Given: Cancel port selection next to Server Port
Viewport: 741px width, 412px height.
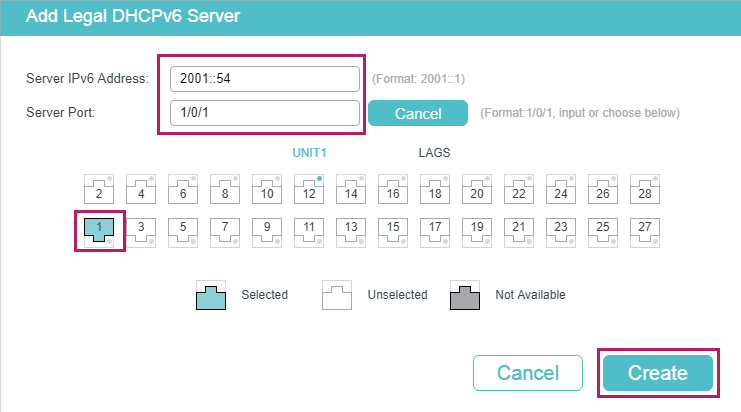Looking at the screenshot, I should tap(418, 113).
